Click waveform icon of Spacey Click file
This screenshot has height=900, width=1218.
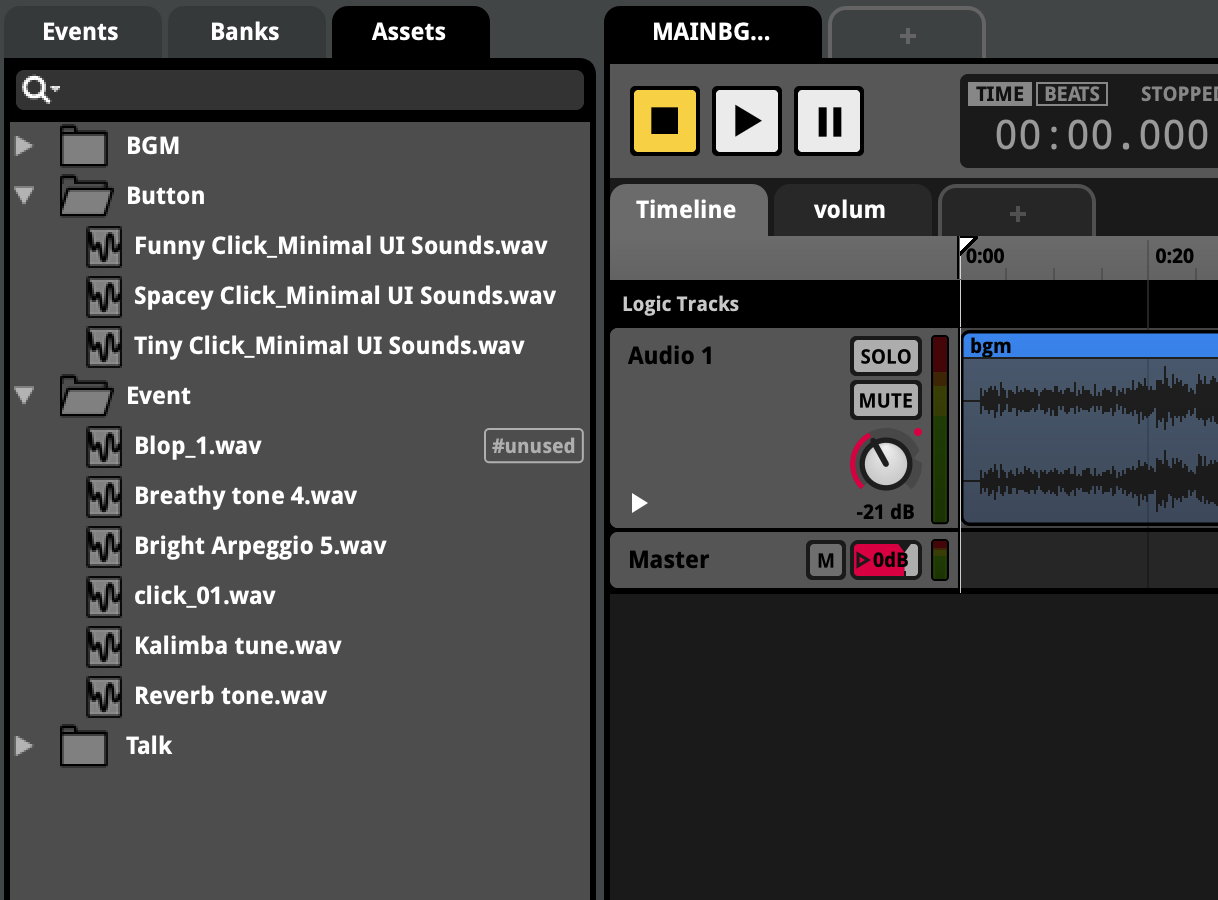(105, 296)
